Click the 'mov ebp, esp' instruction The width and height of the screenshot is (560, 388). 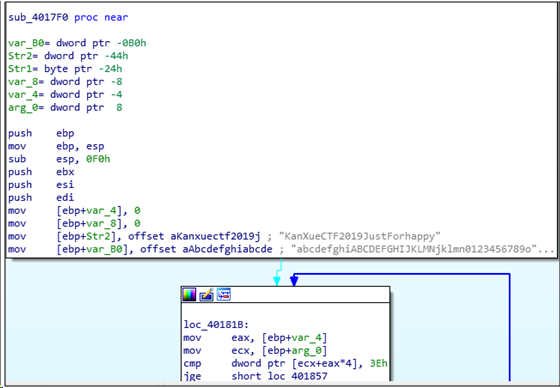56,146
